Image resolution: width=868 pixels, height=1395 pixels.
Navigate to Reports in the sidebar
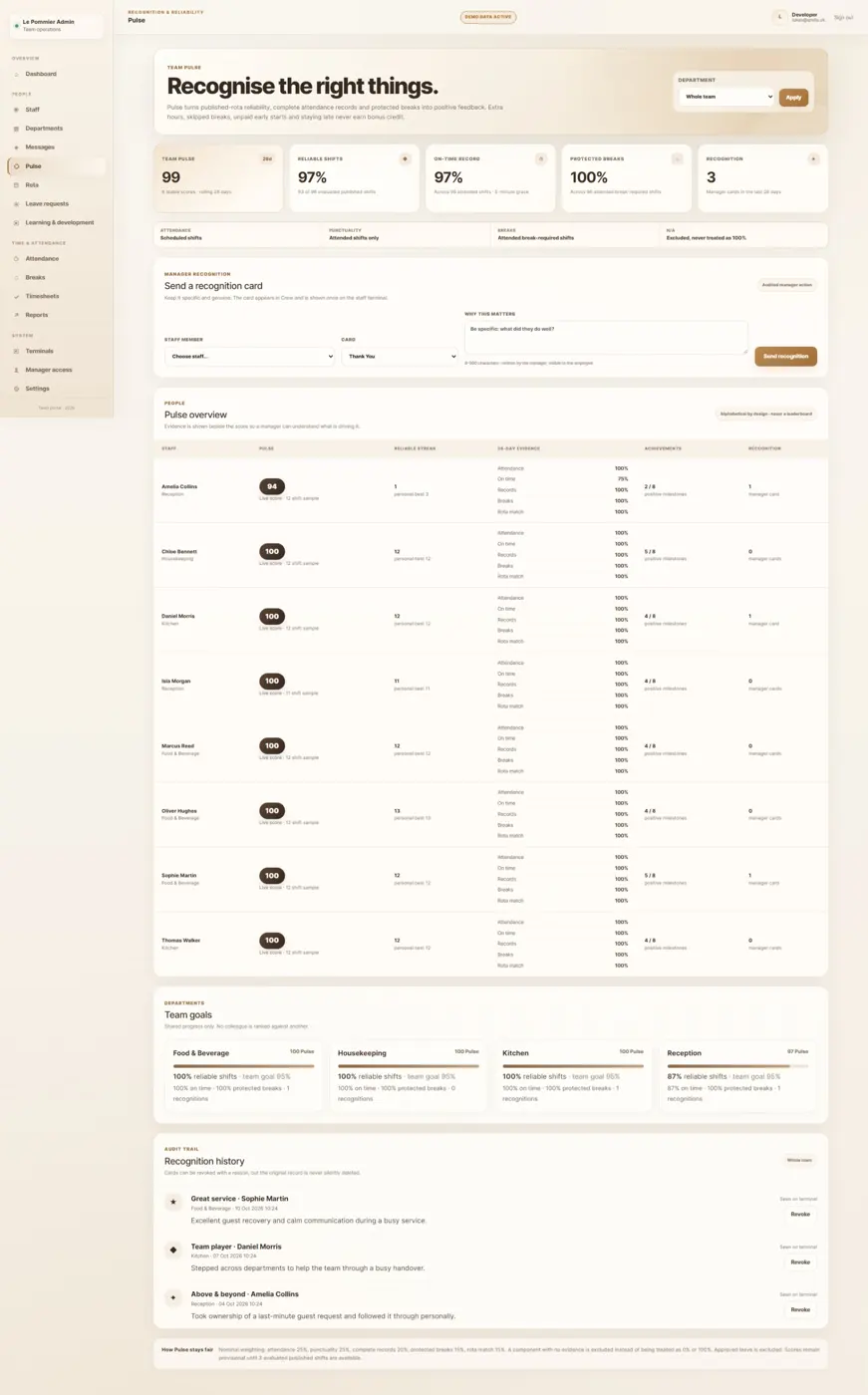(56, 315)
